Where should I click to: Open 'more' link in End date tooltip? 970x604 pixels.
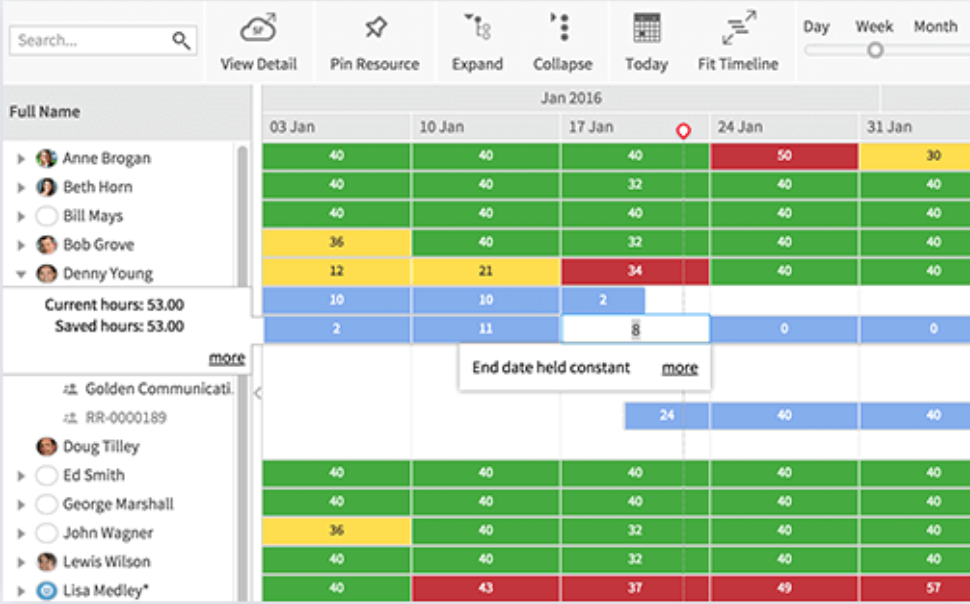(x=679, y=368)
